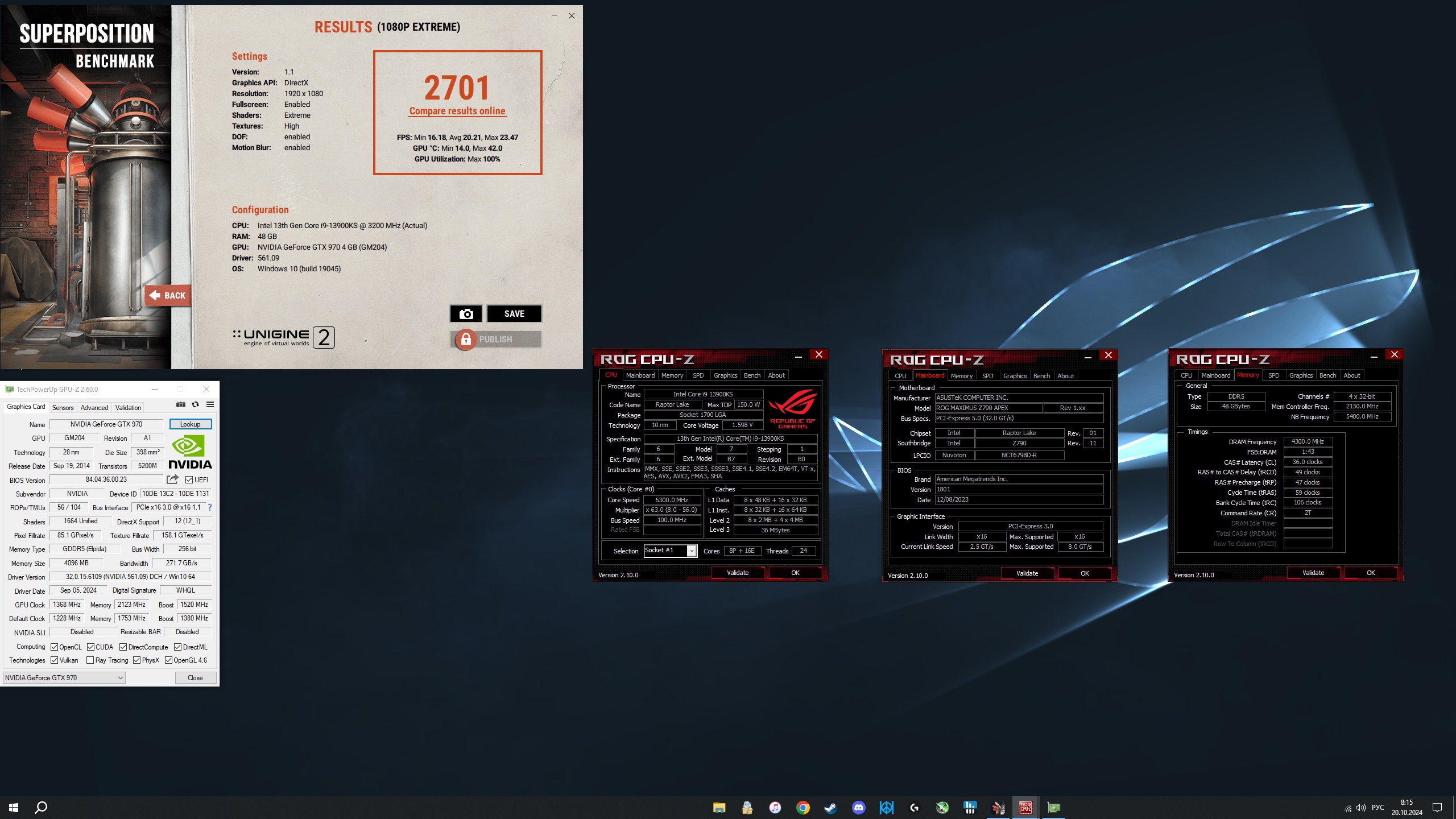Click score 2701 in Superposition results
The height and width of the screenshot is (819, 1456).
[x=457, y=88]
